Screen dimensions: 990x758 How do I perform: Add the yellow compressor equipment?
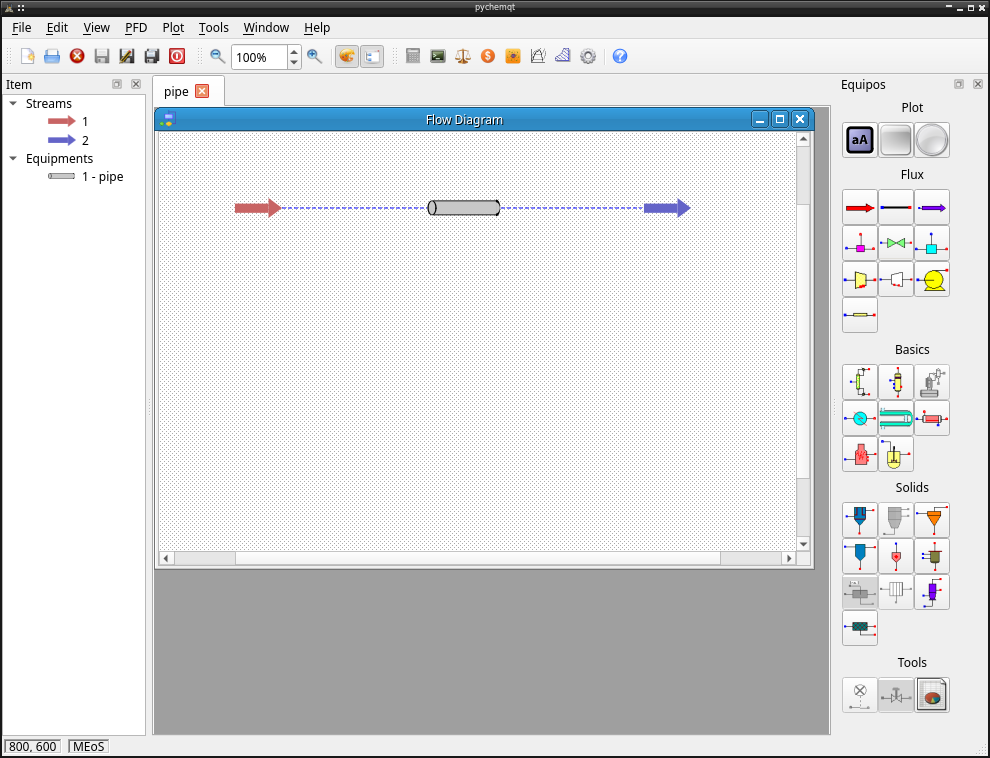[x=859, y=279]
